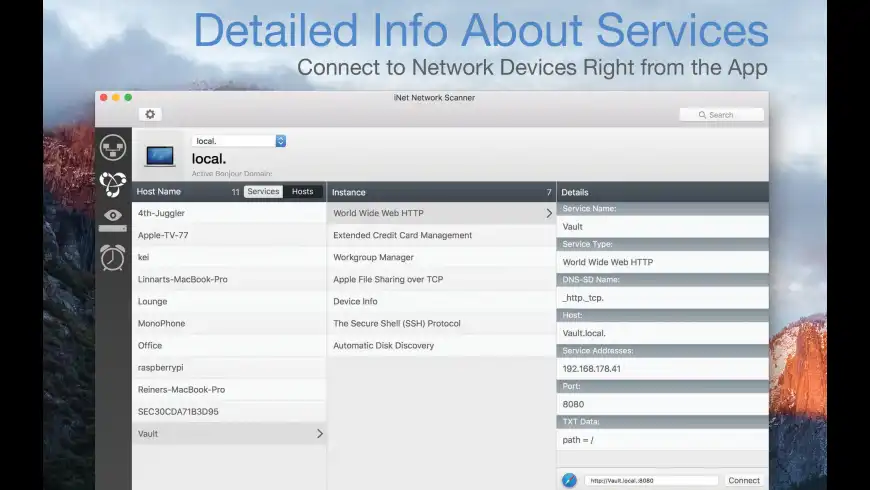
Task: Click the large local. domain title
Action: tap(209, 159)
